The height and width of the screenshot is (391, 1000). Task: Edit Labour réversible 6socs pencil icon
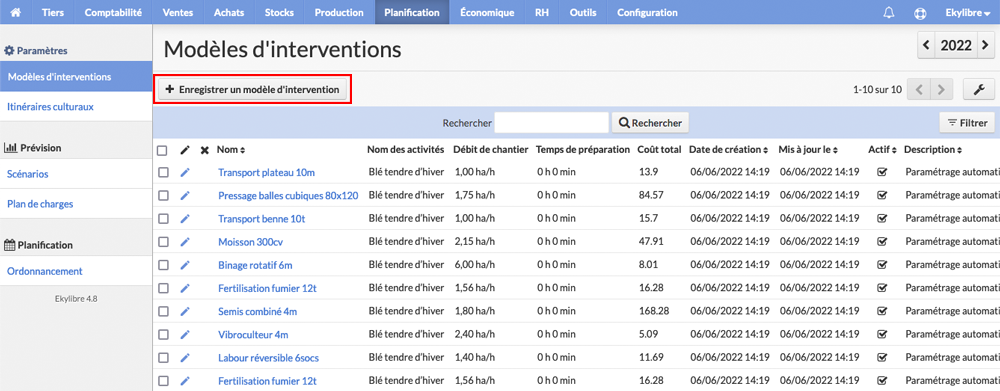(185, 358)
